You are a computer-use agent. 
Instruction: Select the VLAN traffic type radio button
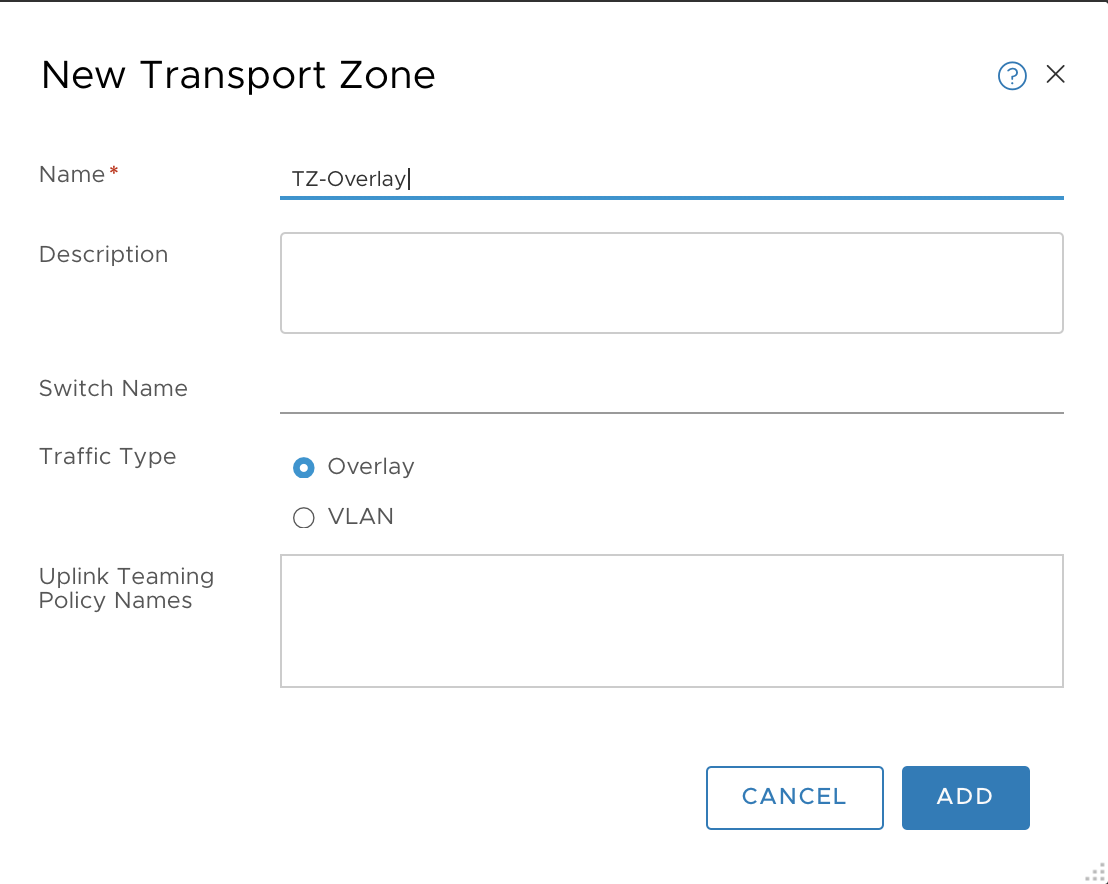coord(304,518)
